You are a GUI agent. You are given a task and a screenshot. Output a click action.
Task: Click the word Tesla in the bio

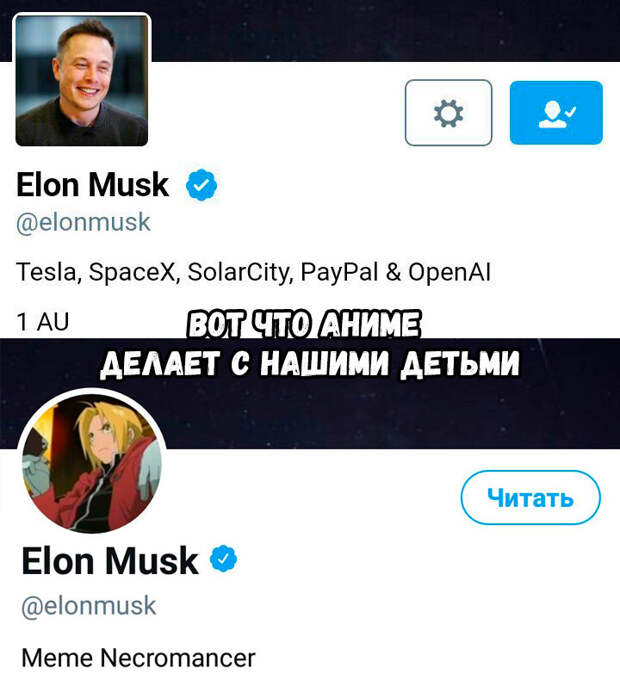(46, 272)
